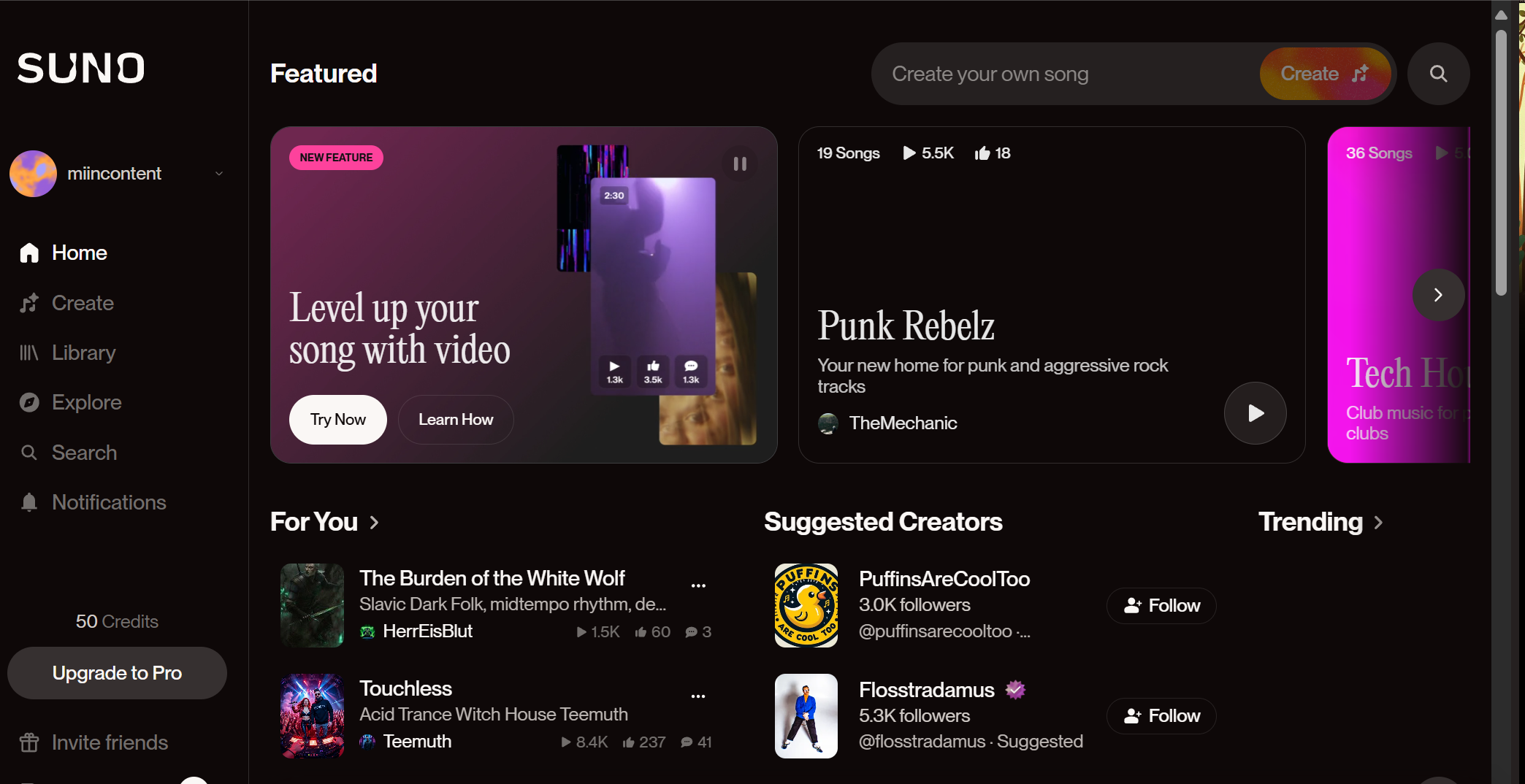The width and height of the screenshot is (1525, 784).
Task: Open the miincontent profile avatar
Action: [33, 174]
